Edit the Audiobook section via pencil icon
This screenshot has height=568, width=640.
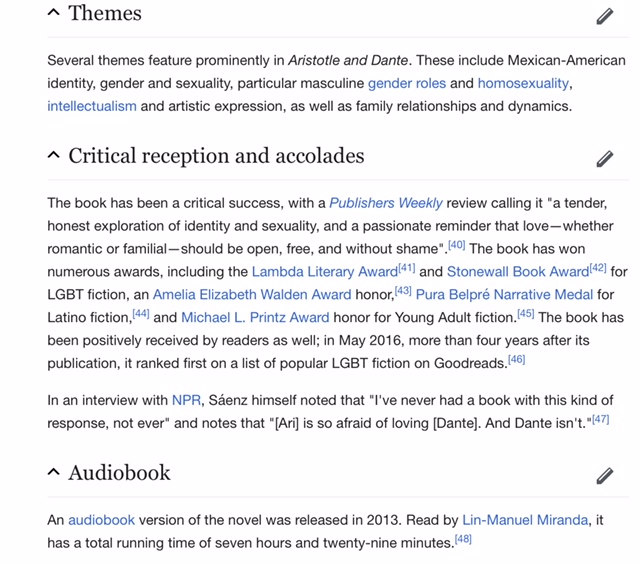point(604,476)
